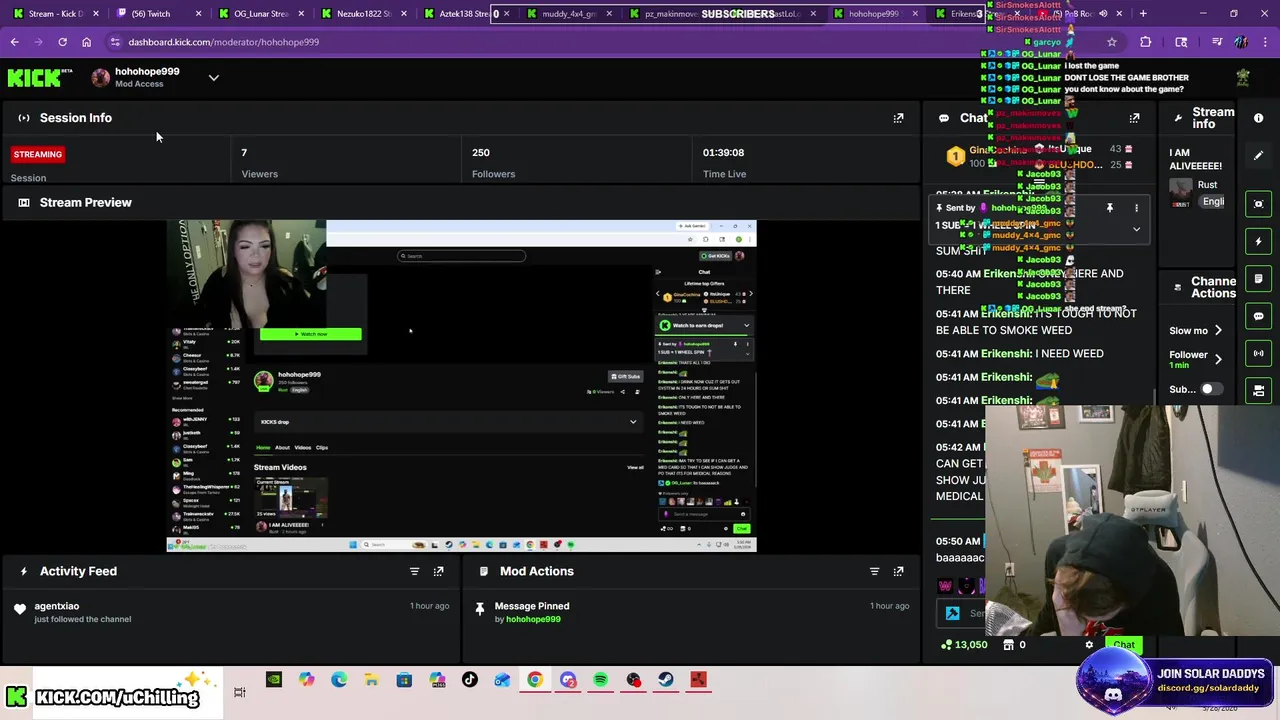Image resolution: width=1280 pixels, height=720 pixels.
Task: Toggle the Mod Actions note sidebar icon
Action: [x=1259, y=278]
